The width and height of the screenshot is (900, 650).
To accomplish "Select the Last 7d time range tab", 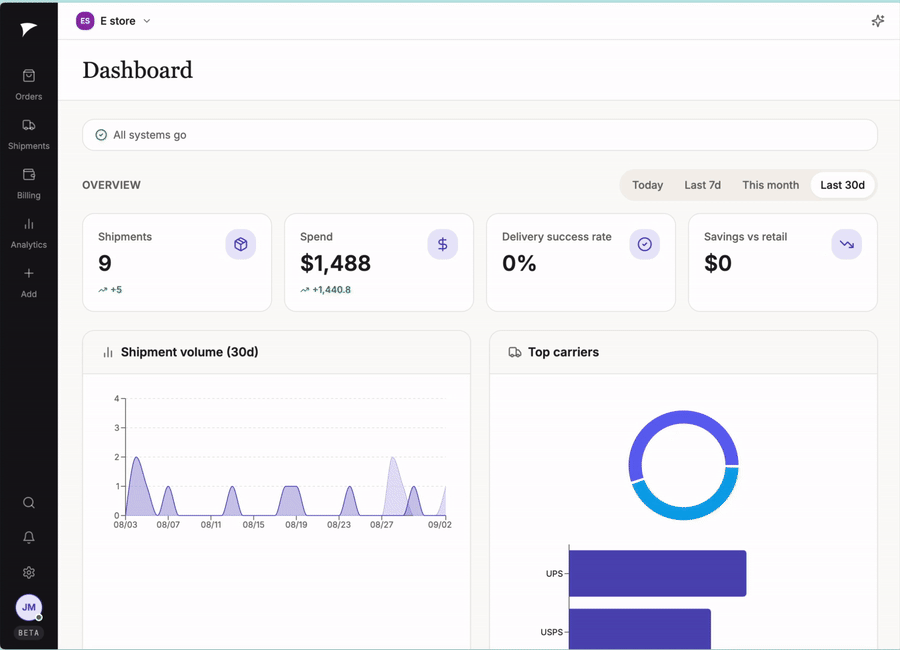I will (703, 185).
